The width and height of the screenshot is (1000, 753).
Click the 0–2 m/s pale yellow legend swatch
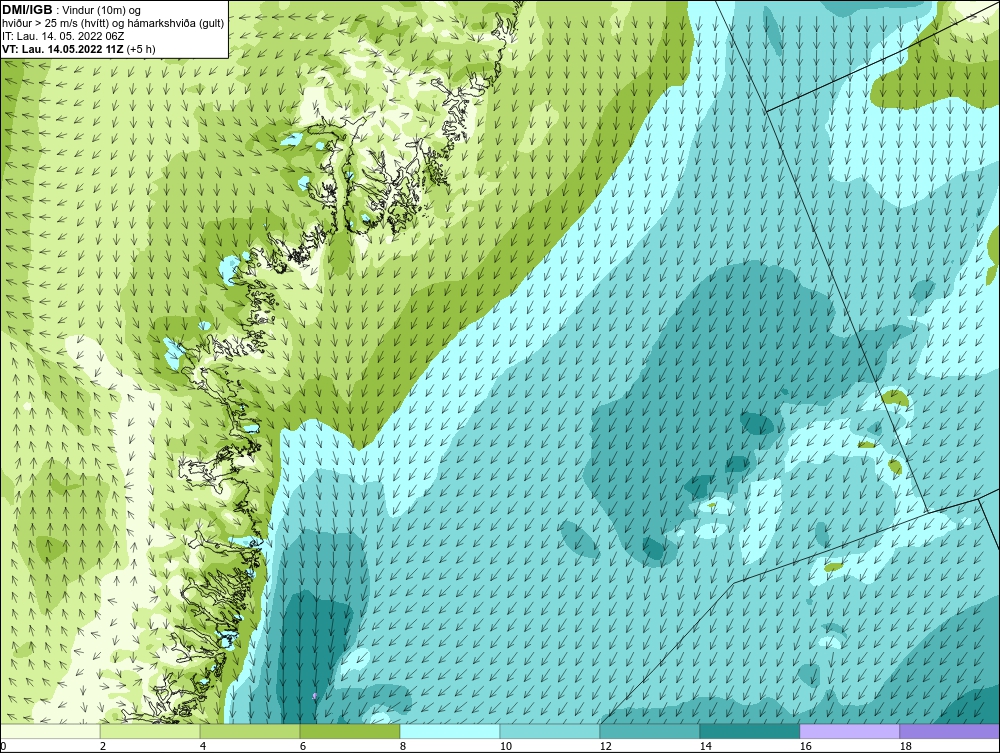(50, 731)
